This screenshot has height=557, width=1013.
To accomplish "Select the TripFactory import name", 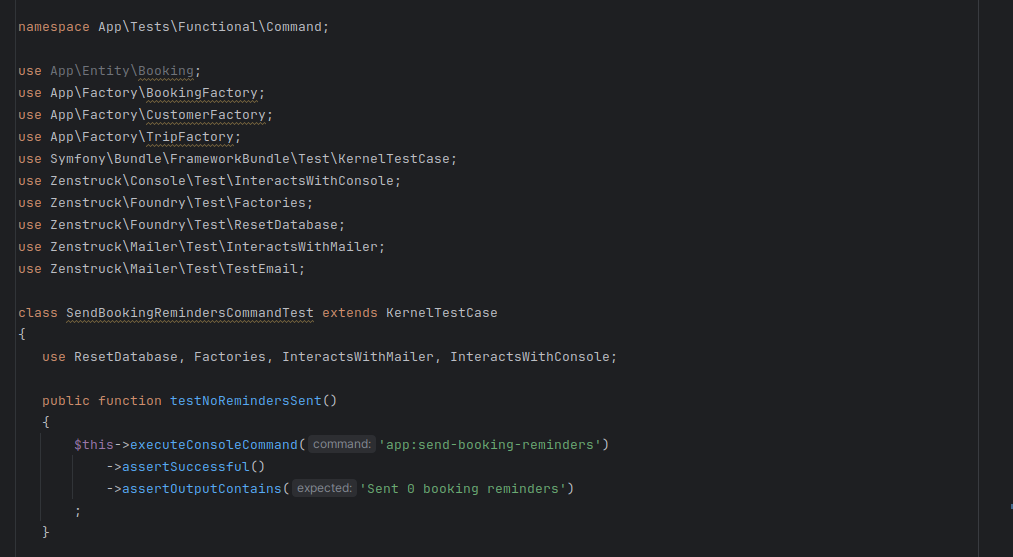I will click(189, 137).
